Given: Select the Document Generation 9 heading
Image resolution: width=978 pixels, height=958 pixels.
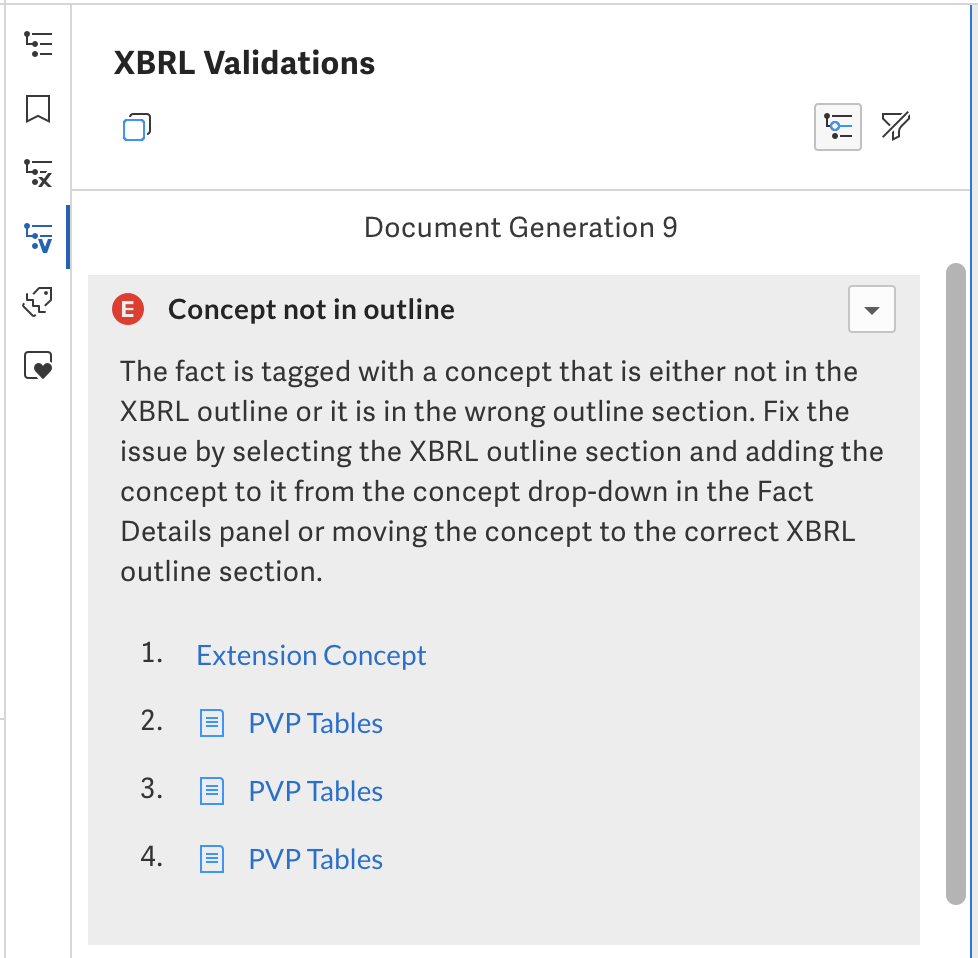Looking at the screenshot, I should pos(520,227).
